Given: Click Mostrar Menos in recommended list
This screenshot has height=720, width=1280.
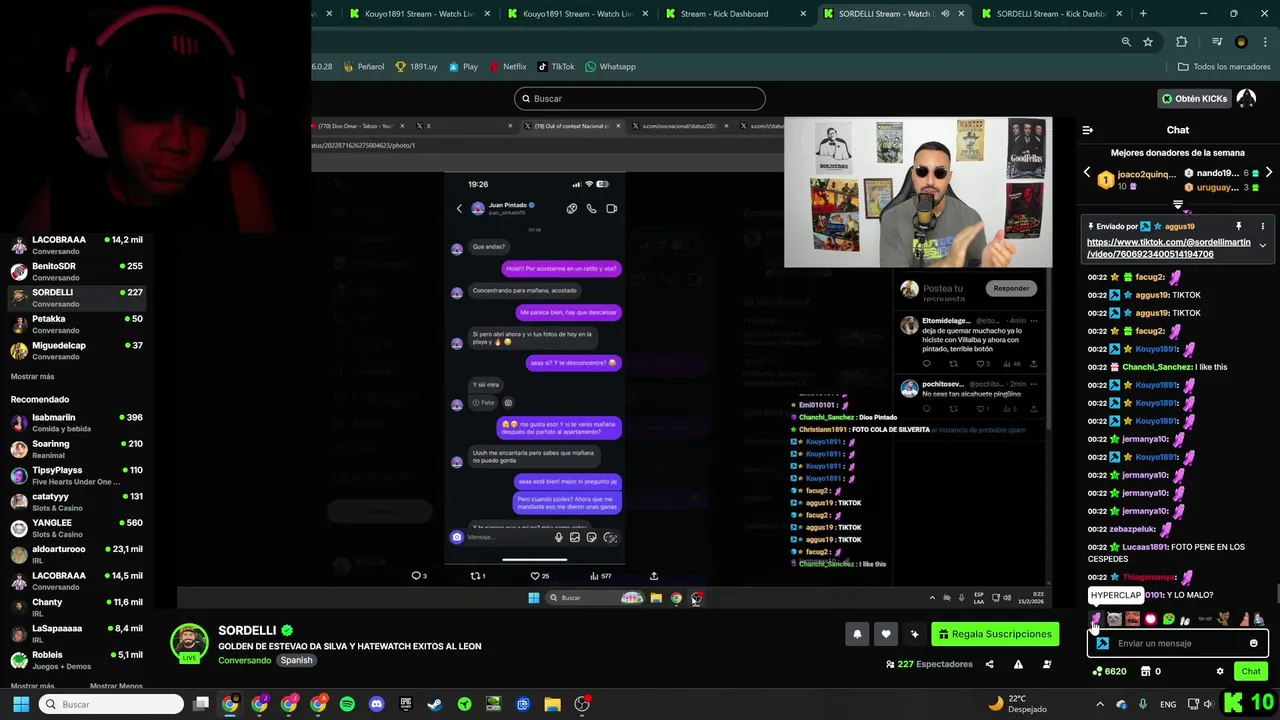Looking at the screenshot, I should click(116, 686).
